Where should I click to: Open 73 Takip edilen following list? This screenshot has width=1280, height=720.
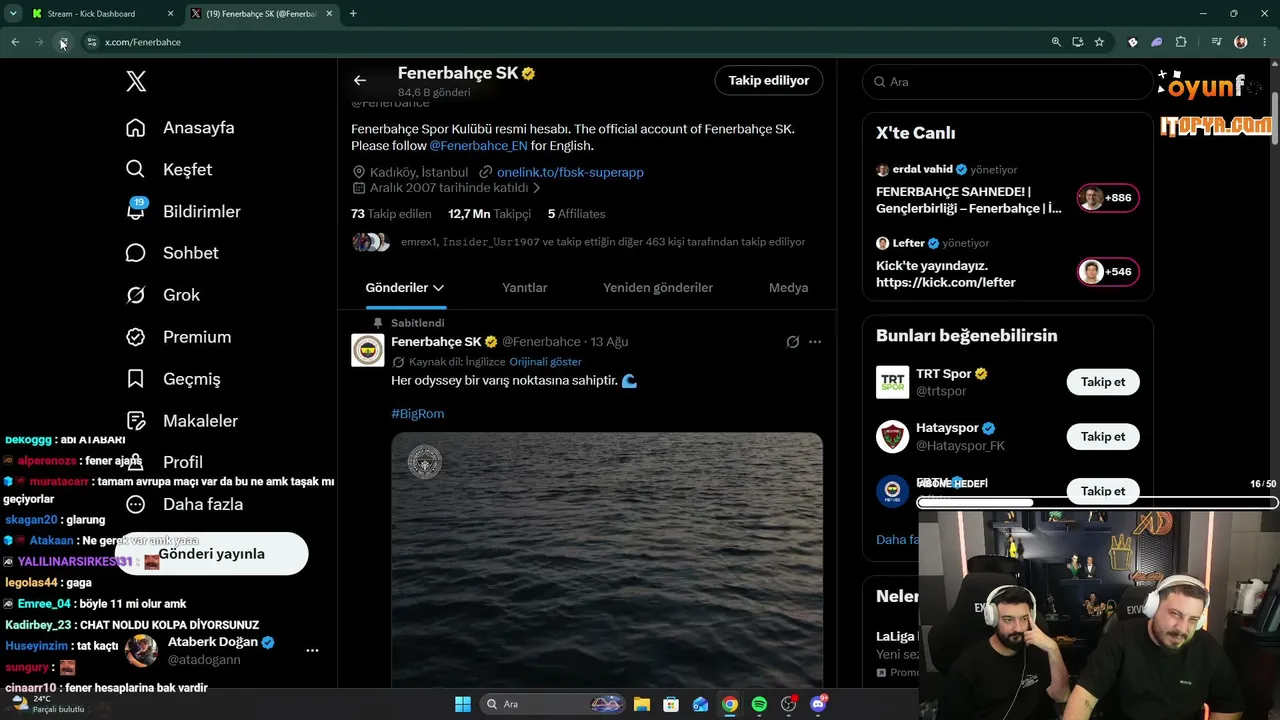391,214
